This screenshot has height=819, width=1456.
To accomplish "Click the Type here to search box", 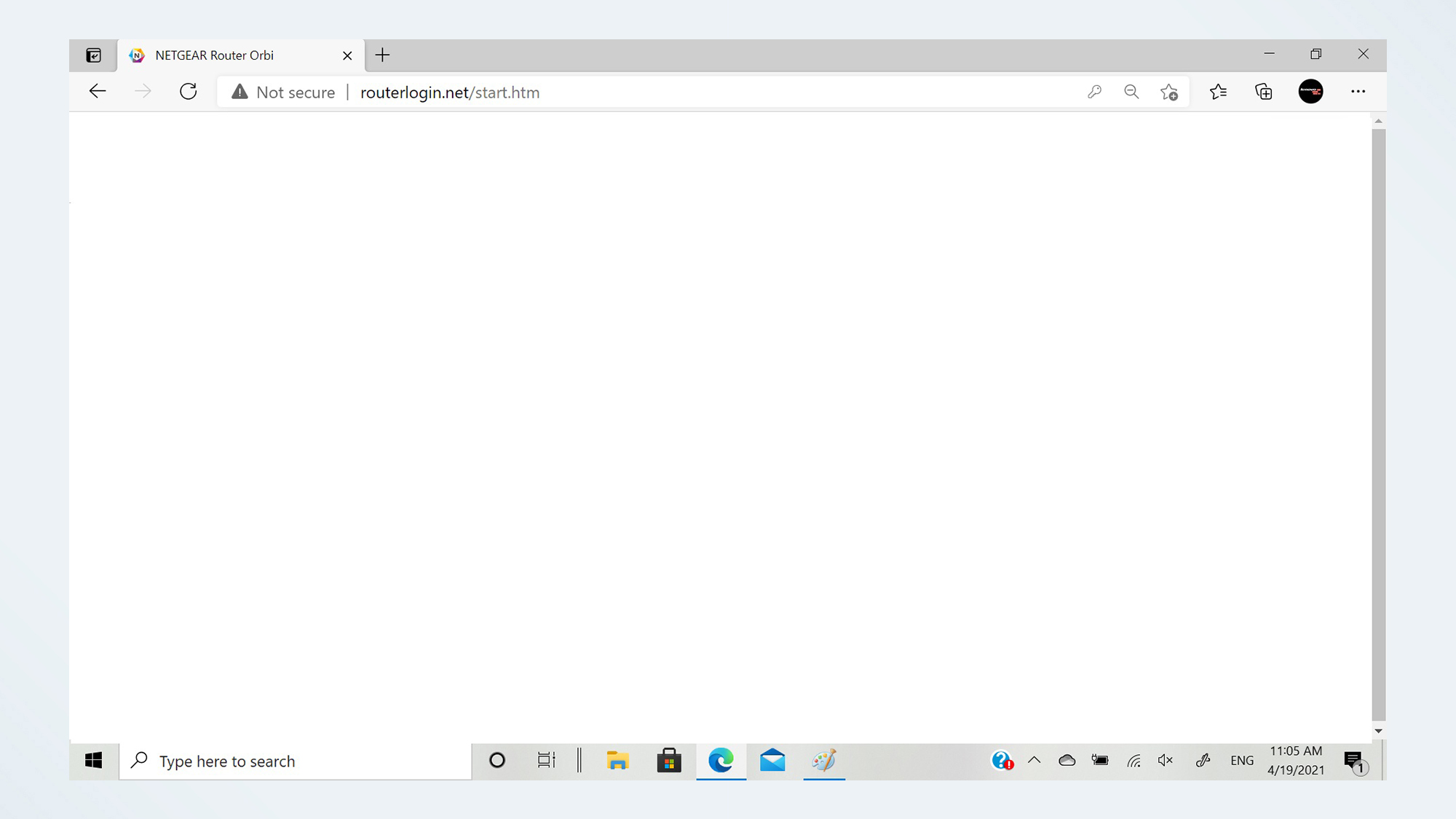I will click(295, 761).
